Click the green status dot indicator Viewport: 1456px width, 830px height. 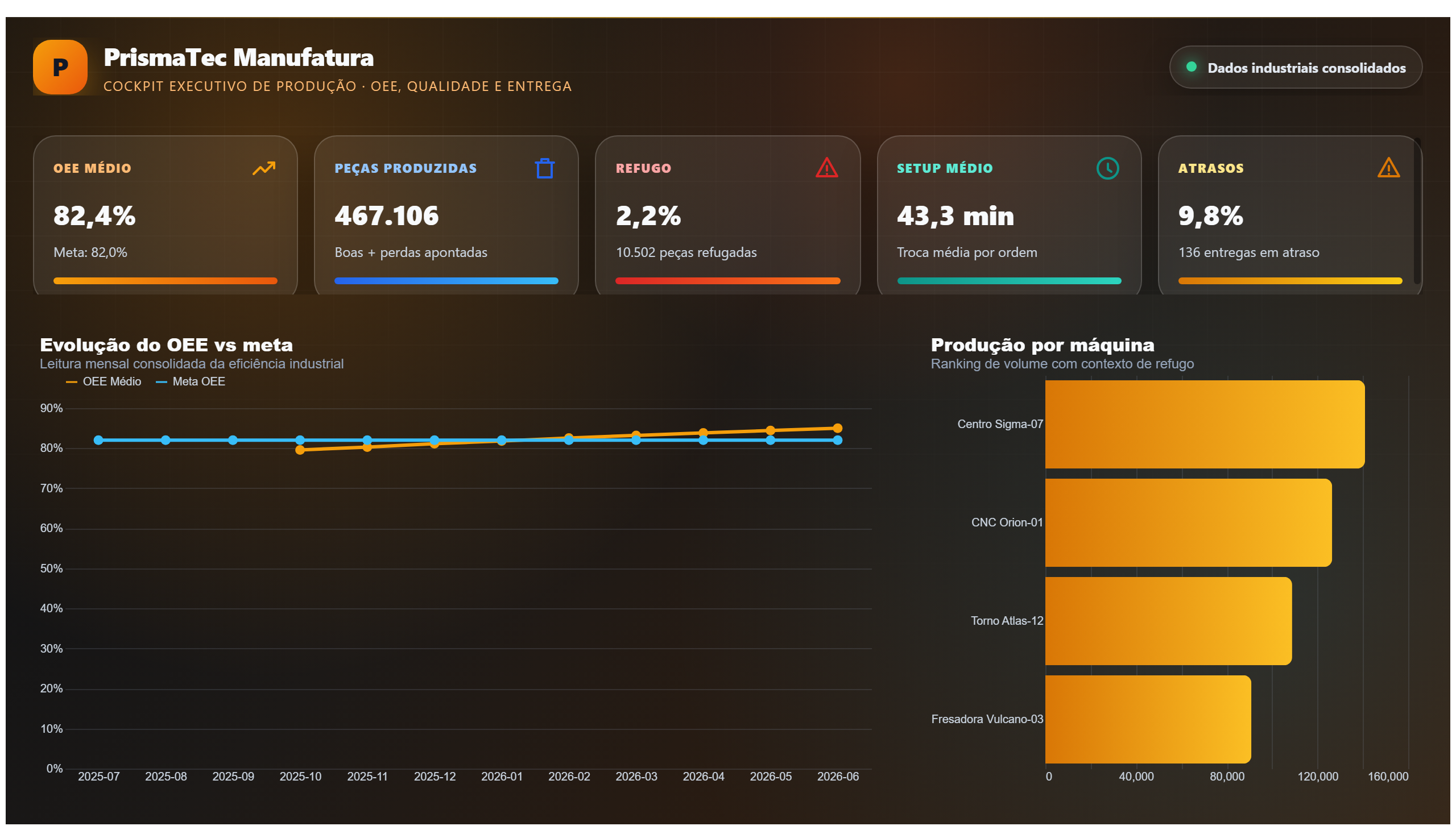[x=1191, y=67]
